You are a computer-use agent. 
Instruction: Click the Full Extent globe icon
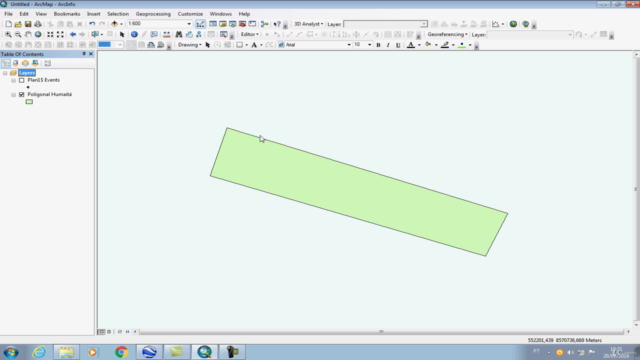pyautogui.click(x=38, y=34)
